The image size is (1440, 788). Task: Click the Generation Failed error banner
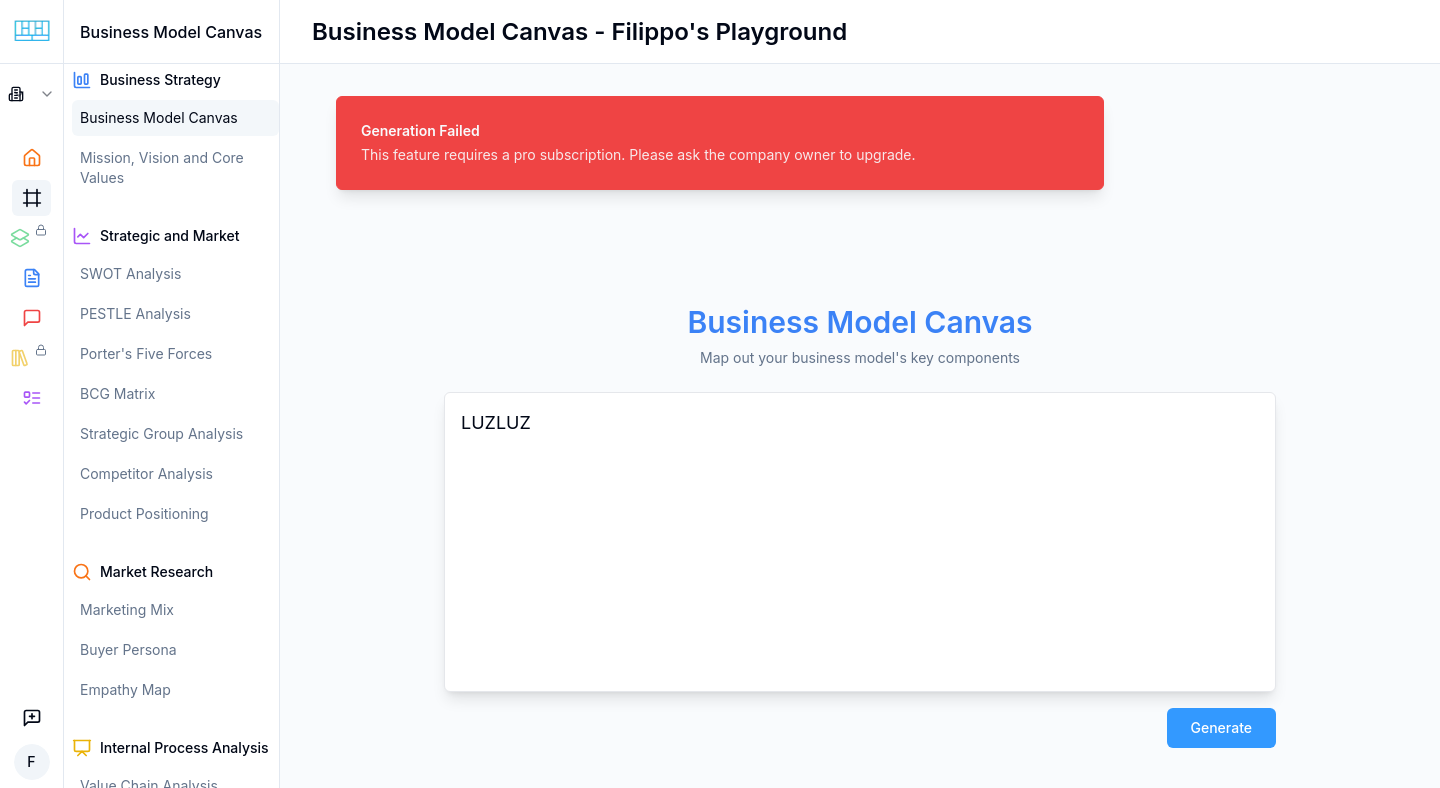719,143
